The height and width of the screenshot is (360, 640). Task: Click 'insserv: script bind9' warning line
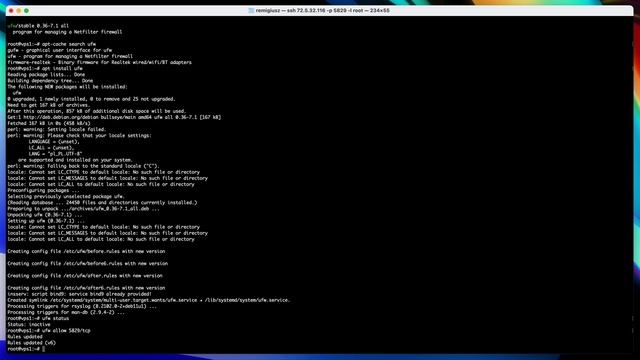[80, 294]
